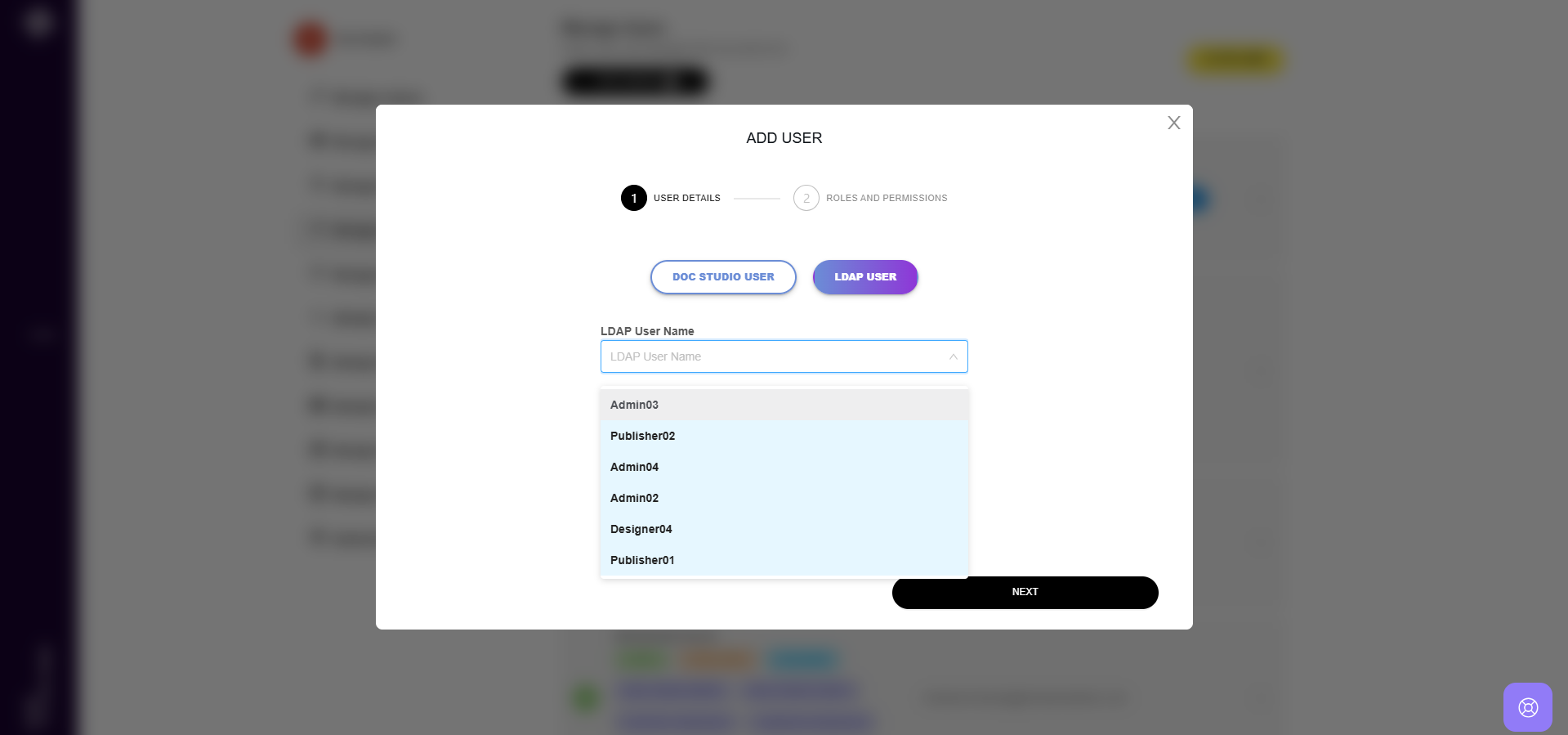Open the purple help widget icon
The height and width of the screenshot is (735, 1568).
pos(1527,707)
